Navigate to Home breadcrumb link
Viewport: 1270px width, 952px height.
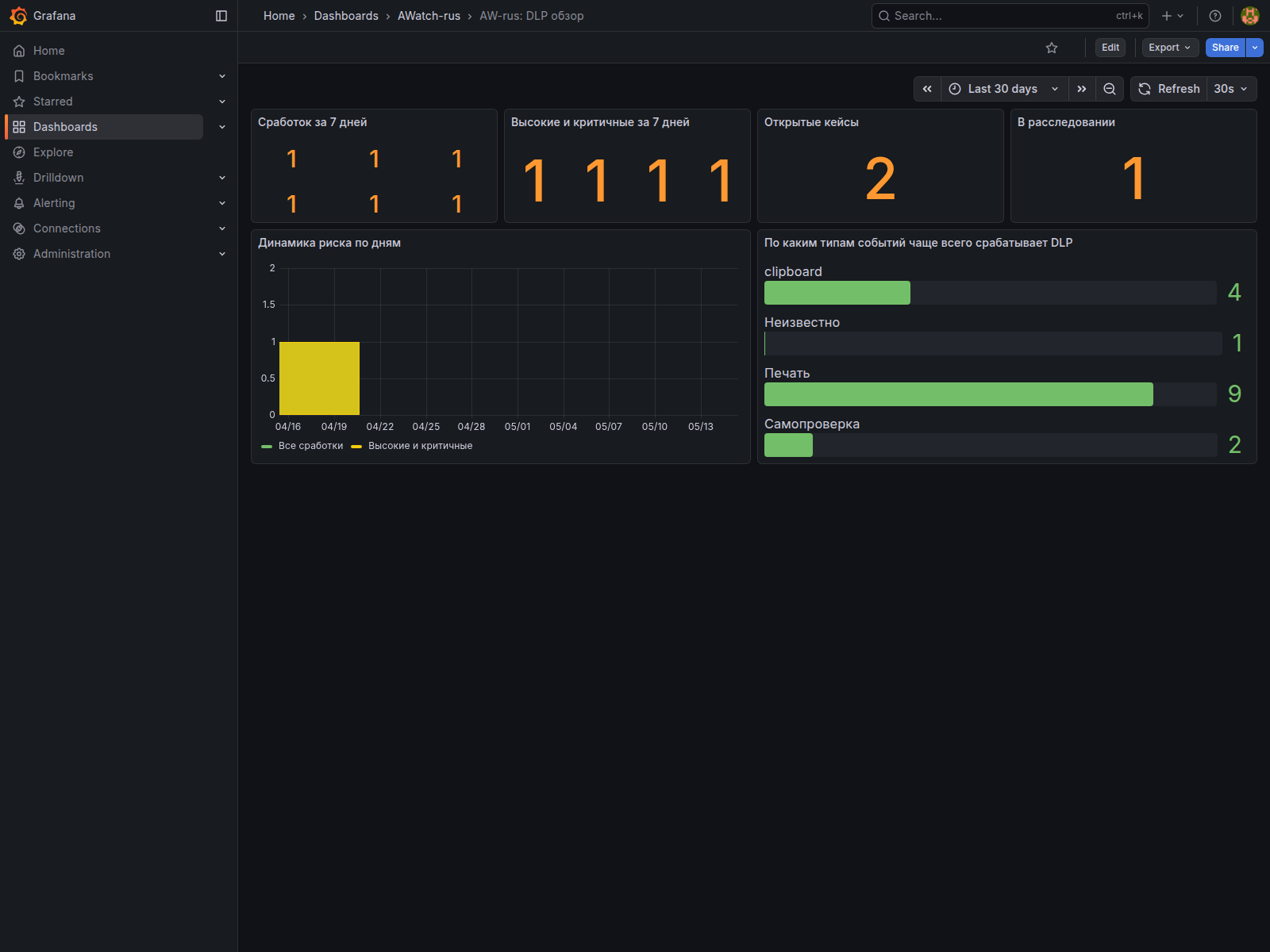pos(279,16)
